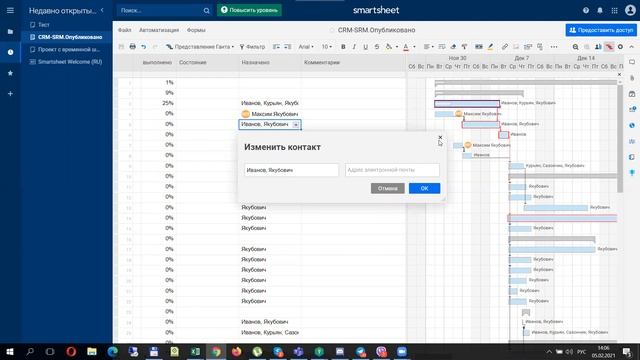Open Favorites star icon in left rail
This screenshot has width=640, height=360.
tap(10, 73)
